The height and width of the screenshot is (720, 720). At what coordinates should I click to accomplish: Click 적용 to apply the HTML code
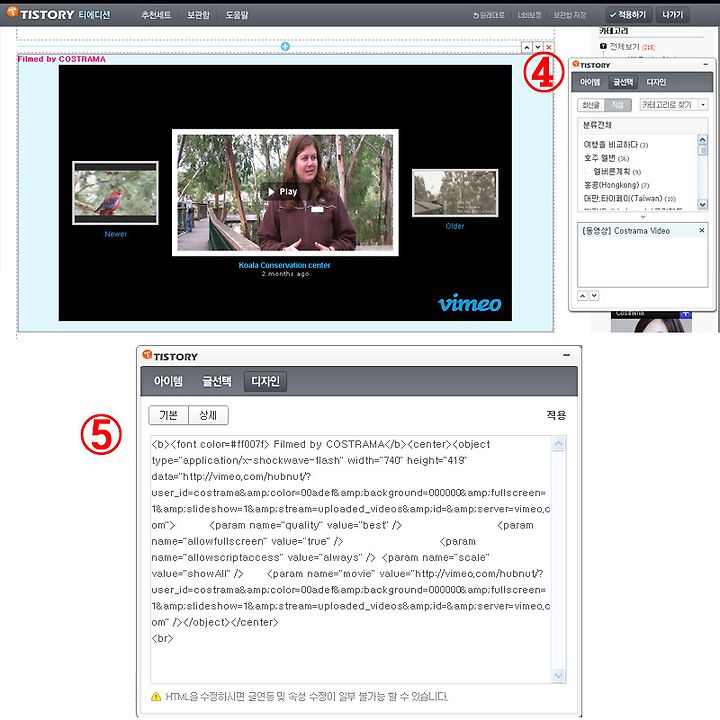click(556, 415)
